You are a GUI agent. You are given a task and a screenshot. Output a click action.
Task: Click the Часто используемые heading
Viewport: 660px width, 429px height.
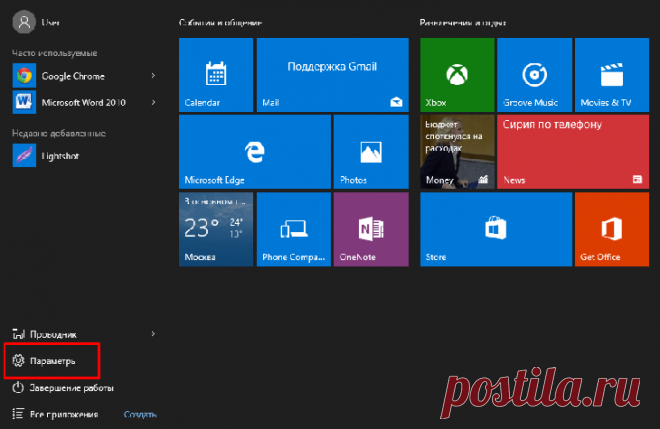tap(55, 53)
